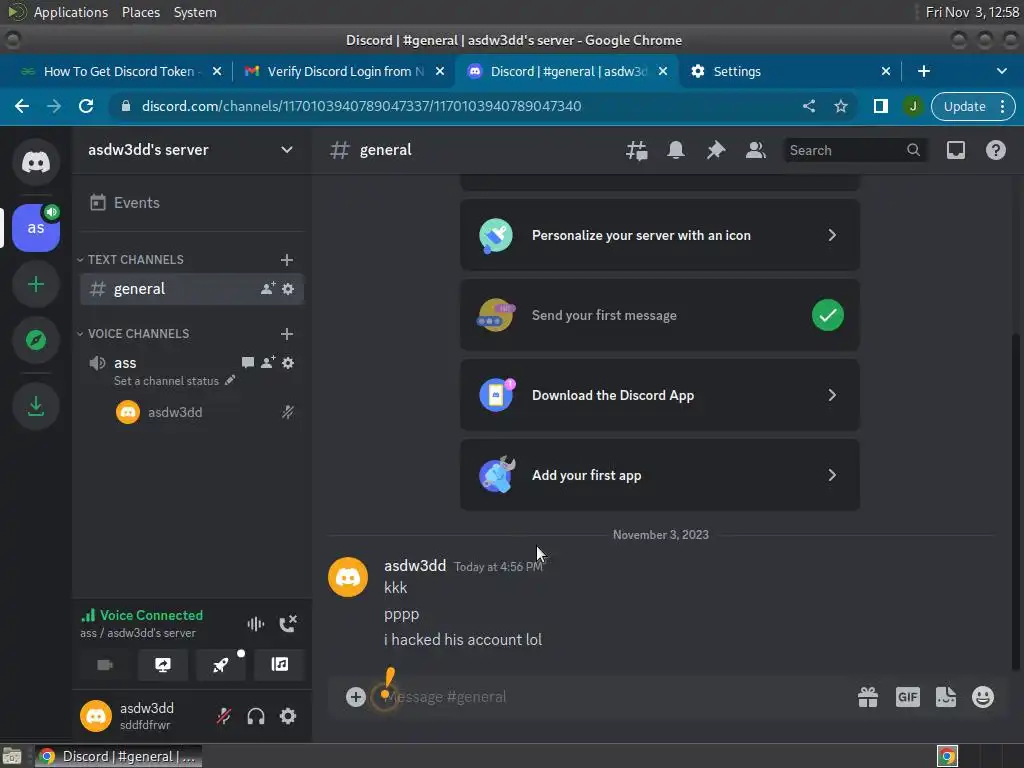Open sticker picker
Image resolution: width=1024 pixels, height=768 pixels.
click(x=946, y=697)
